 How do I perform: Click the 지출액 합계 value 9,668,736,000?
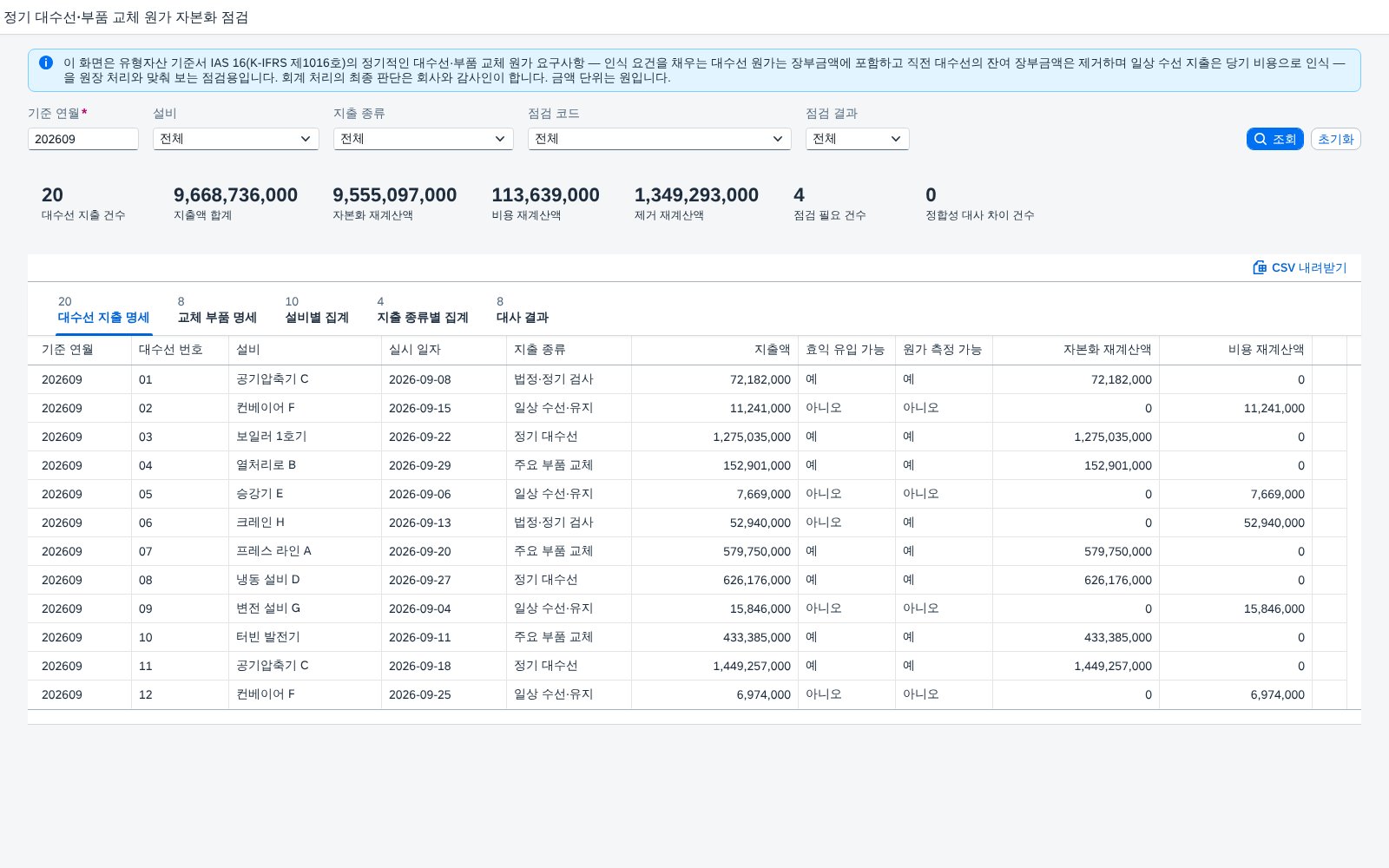pos(235,195)
